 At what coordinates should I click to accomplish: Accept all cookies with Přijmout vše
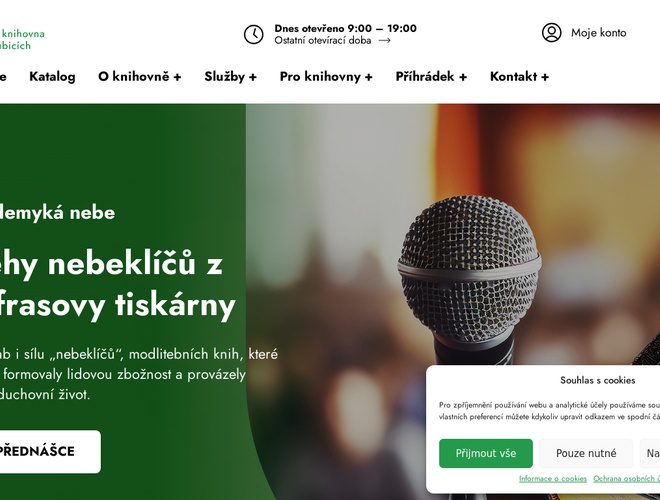[486, 453]
